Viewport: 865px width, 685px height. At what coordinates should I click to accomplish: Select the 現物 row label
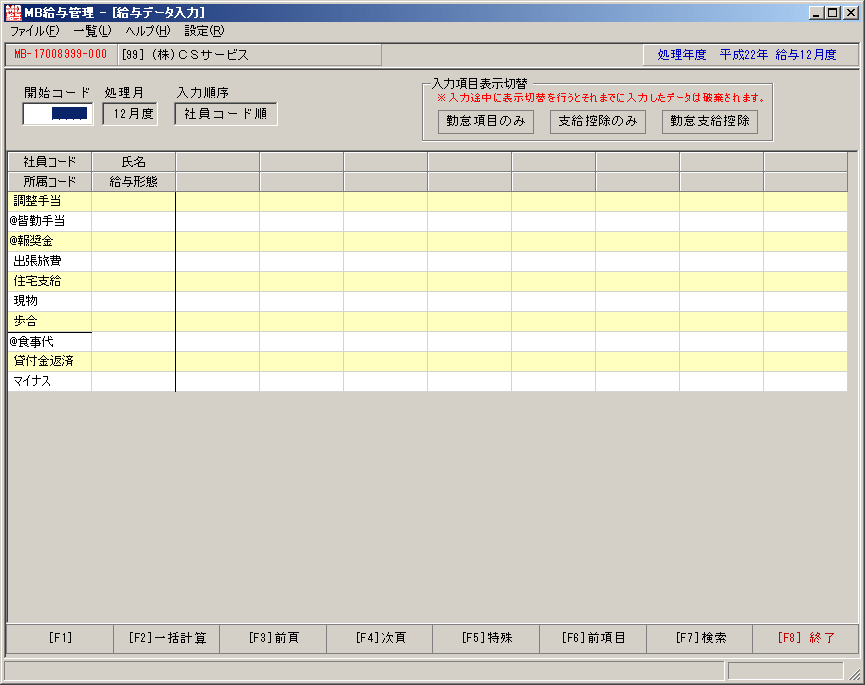point(50,301)
